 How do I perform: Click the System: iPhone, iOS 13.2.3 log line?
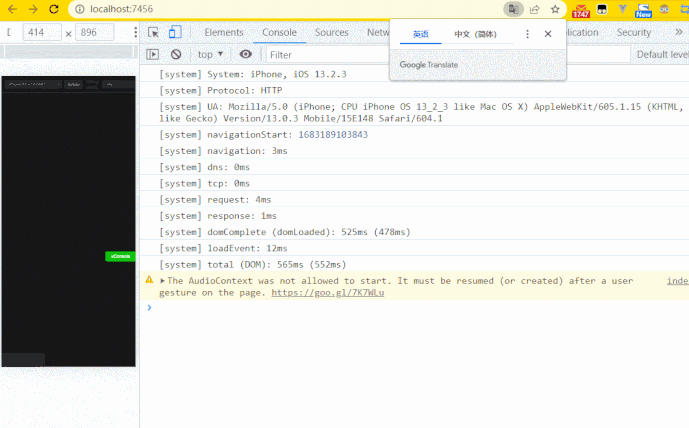(253, 74)
